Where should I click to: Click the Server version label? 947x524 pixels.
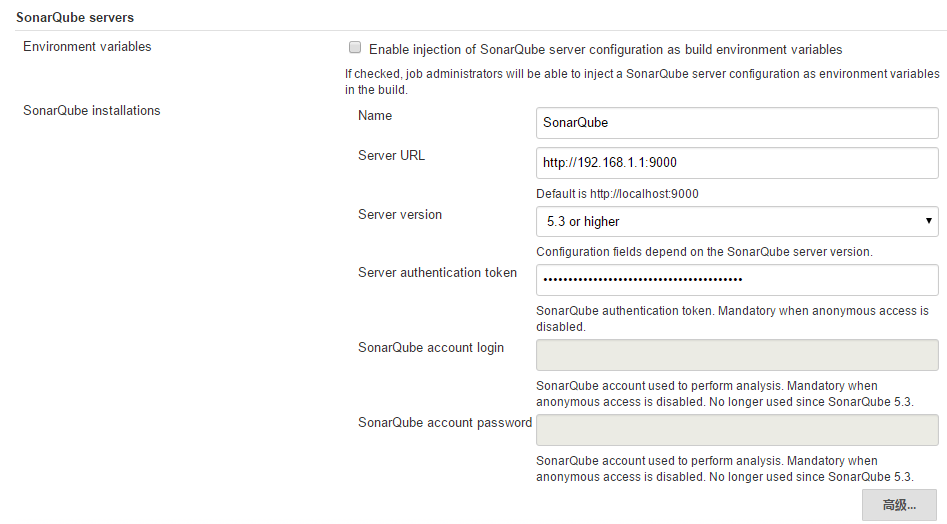(x=400, y=215)
